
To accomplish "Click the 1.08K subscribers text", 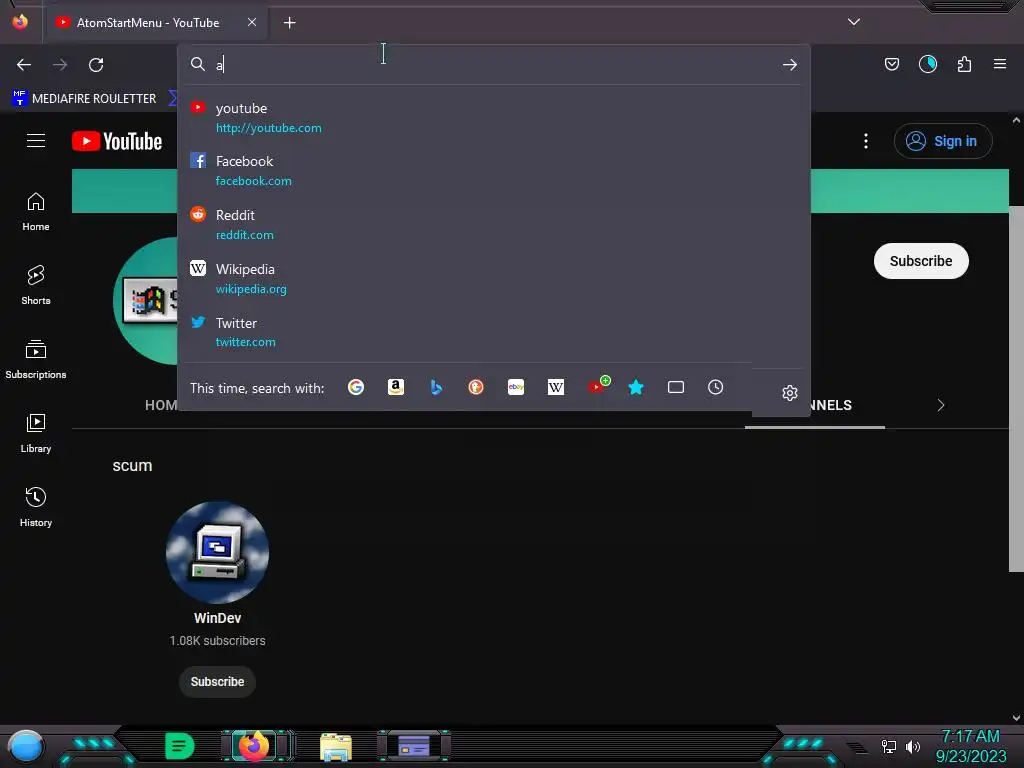I will point(217,641).
